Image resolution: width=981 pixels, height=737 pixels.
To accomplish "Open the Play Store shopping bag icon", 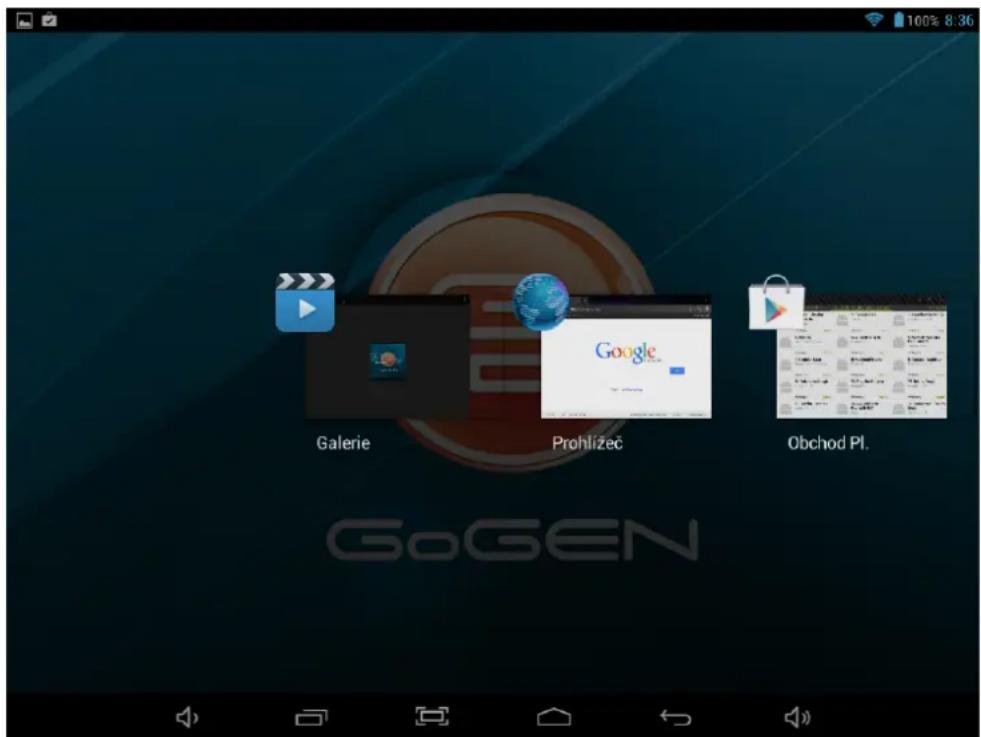I will point(776,302).
